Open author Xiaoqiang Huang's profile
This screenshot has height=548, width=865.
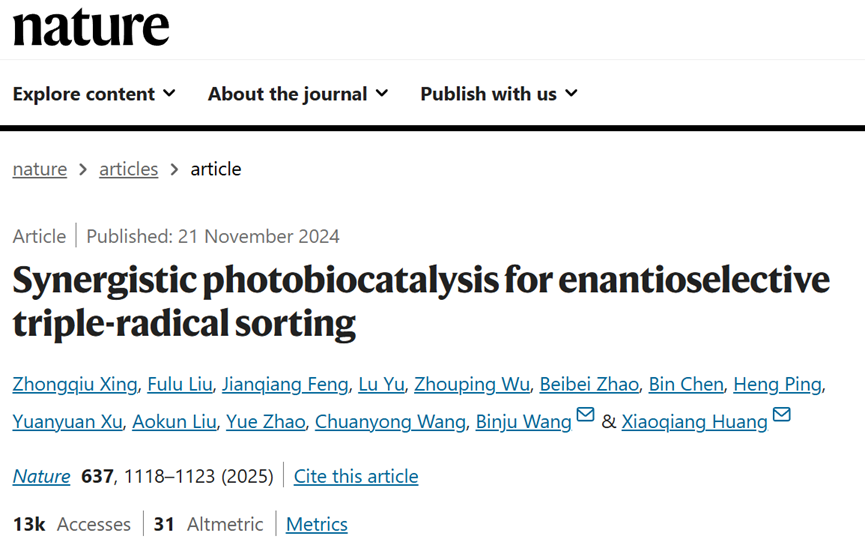pyautogui.click(x=694, y=422)
